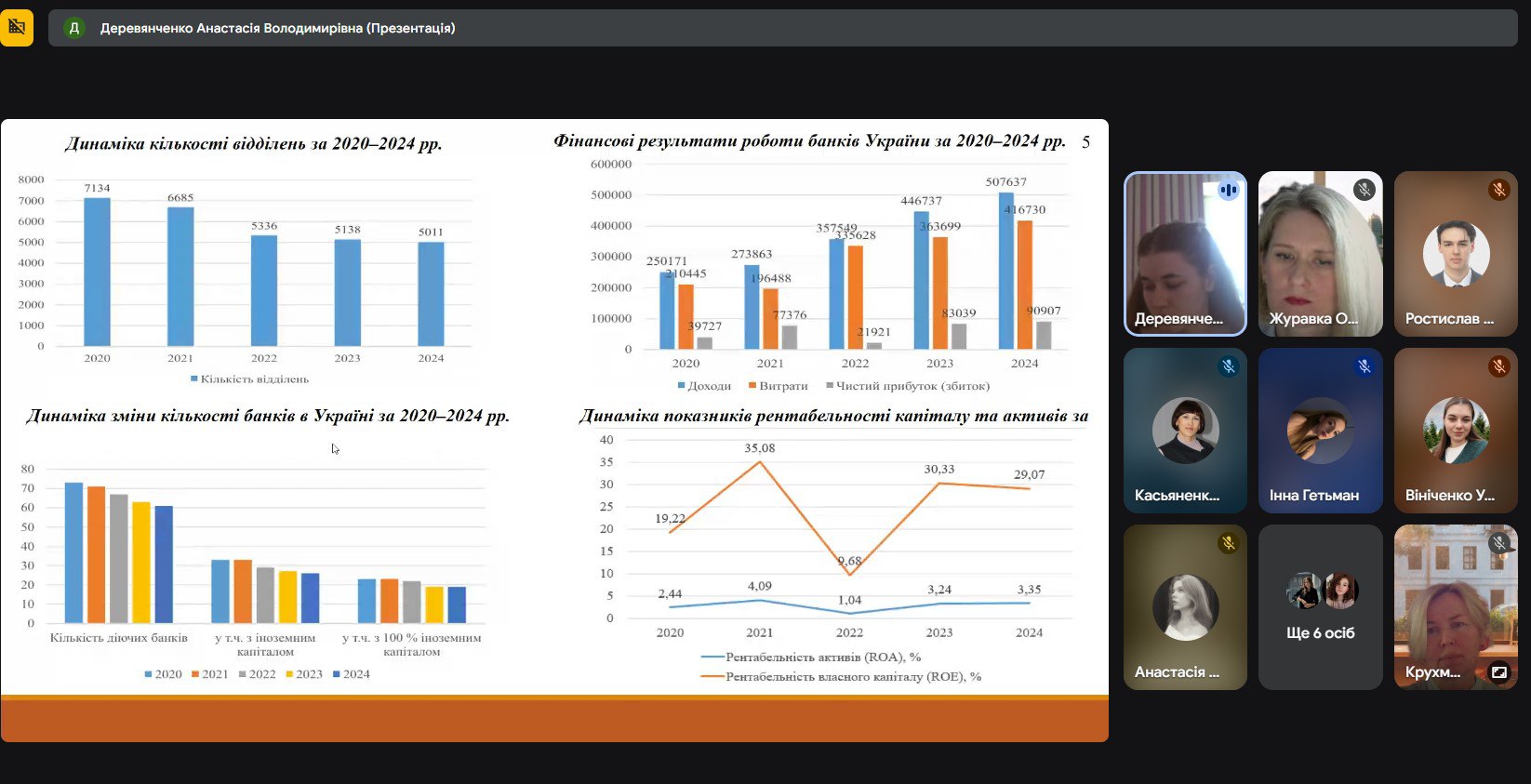This screenshot has width=1531, height=784.
Task: Click axis label "Кількість діючих банків"
Action: pyautogui.click(x=119, y=638)
